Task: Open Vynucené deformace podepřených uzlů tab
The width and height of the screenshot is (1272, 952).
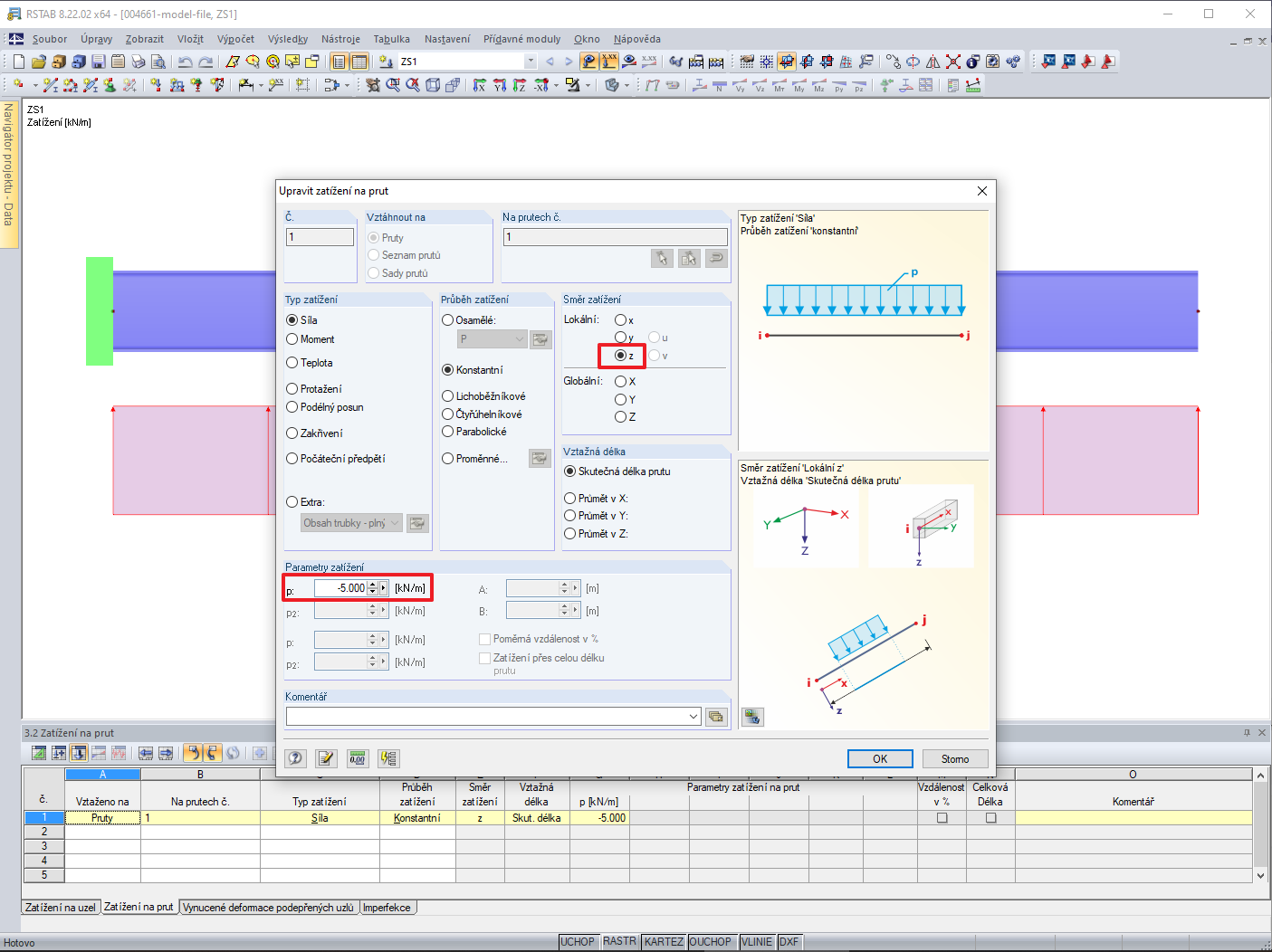Action: tap(268, 907)
